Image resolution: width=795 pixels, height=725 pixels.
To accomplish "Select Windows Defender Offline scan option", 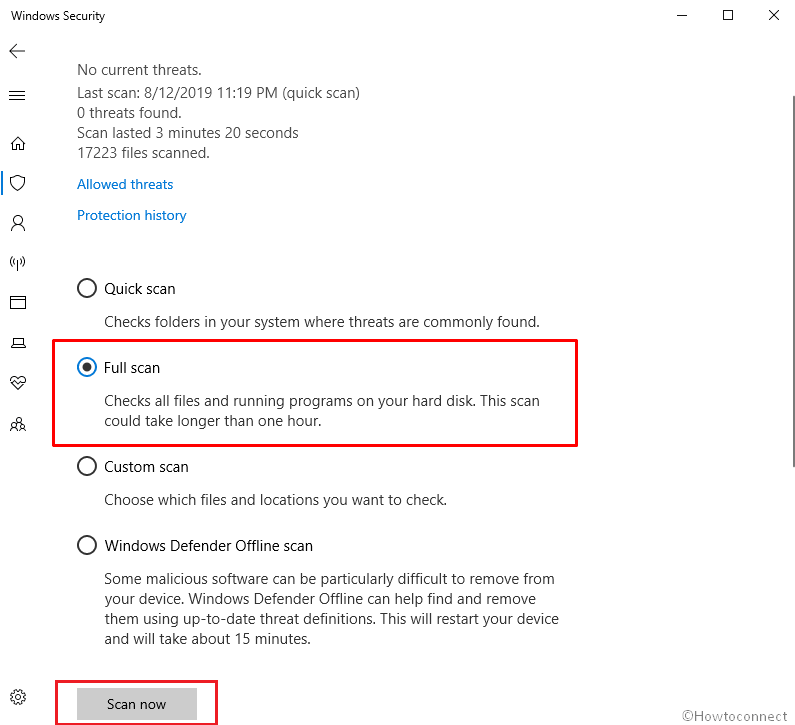I will [87, 546].
